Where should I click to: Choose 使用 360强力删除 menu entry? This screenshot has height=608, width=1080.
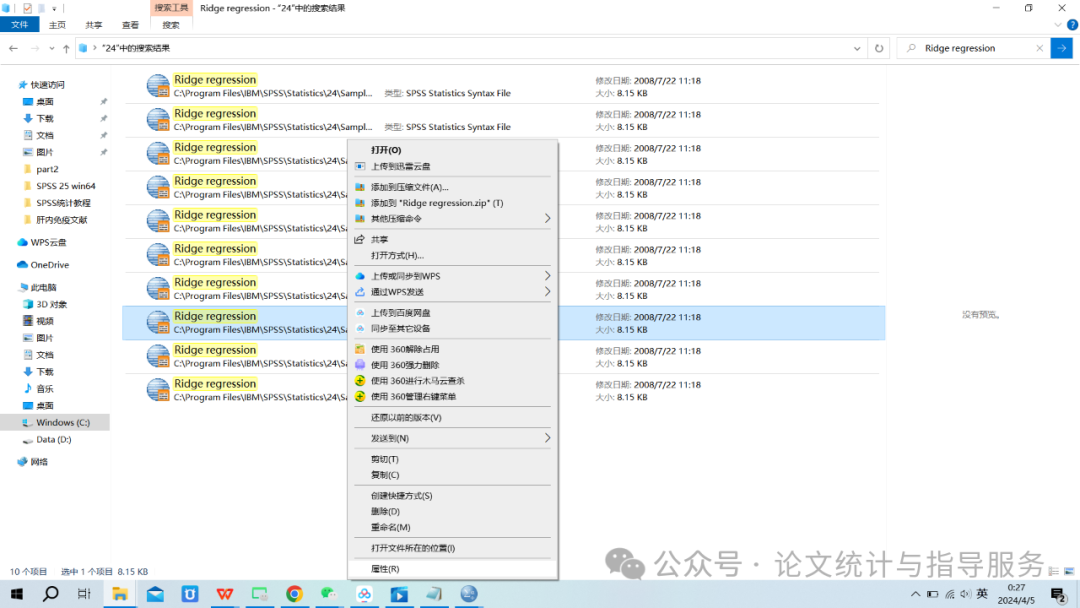pyautogui.click(x=453, y=364)
